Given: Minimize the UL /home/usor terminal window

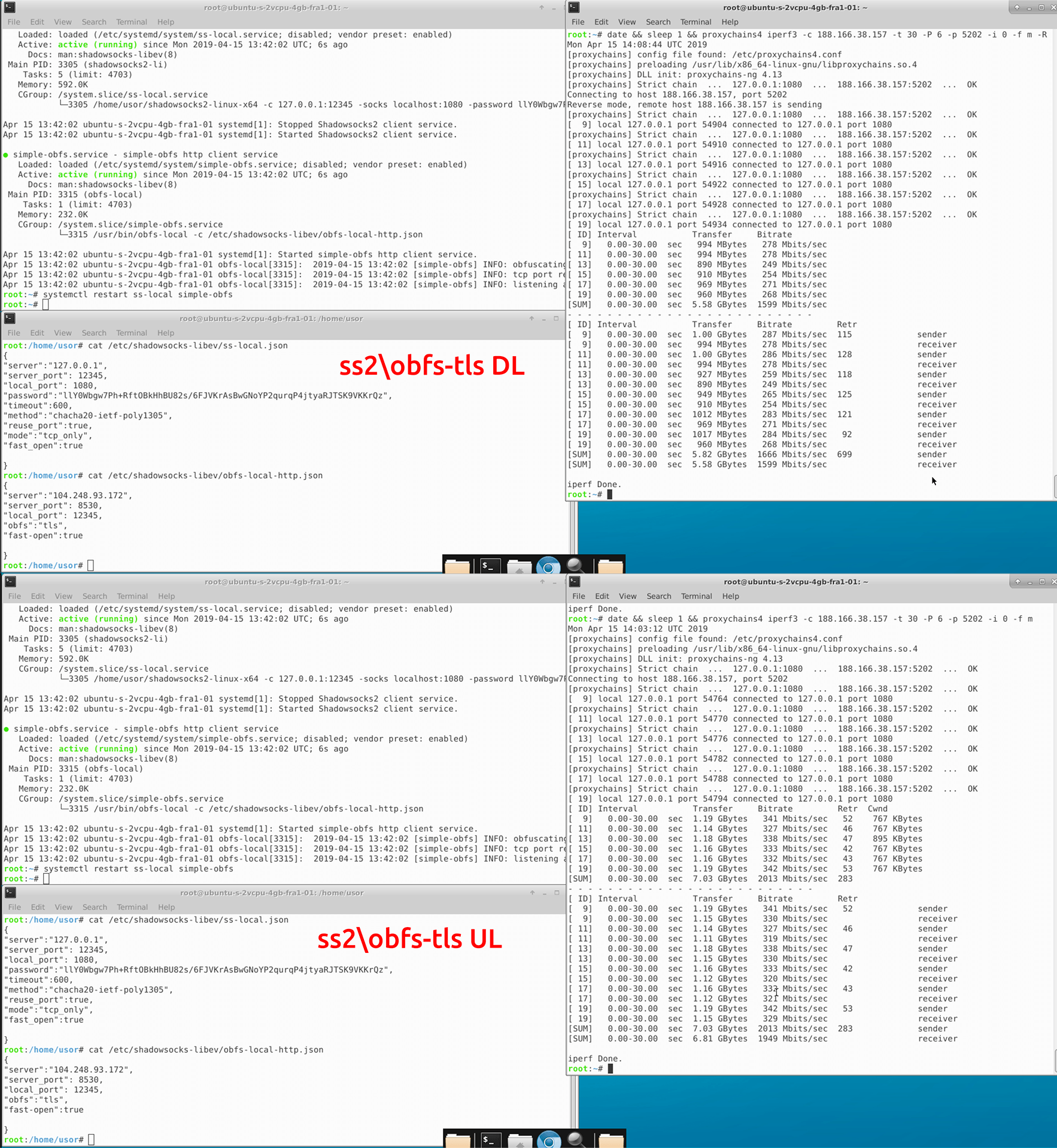Looking at the screenshot, I should pyautogui.click(x=544, y=893).
